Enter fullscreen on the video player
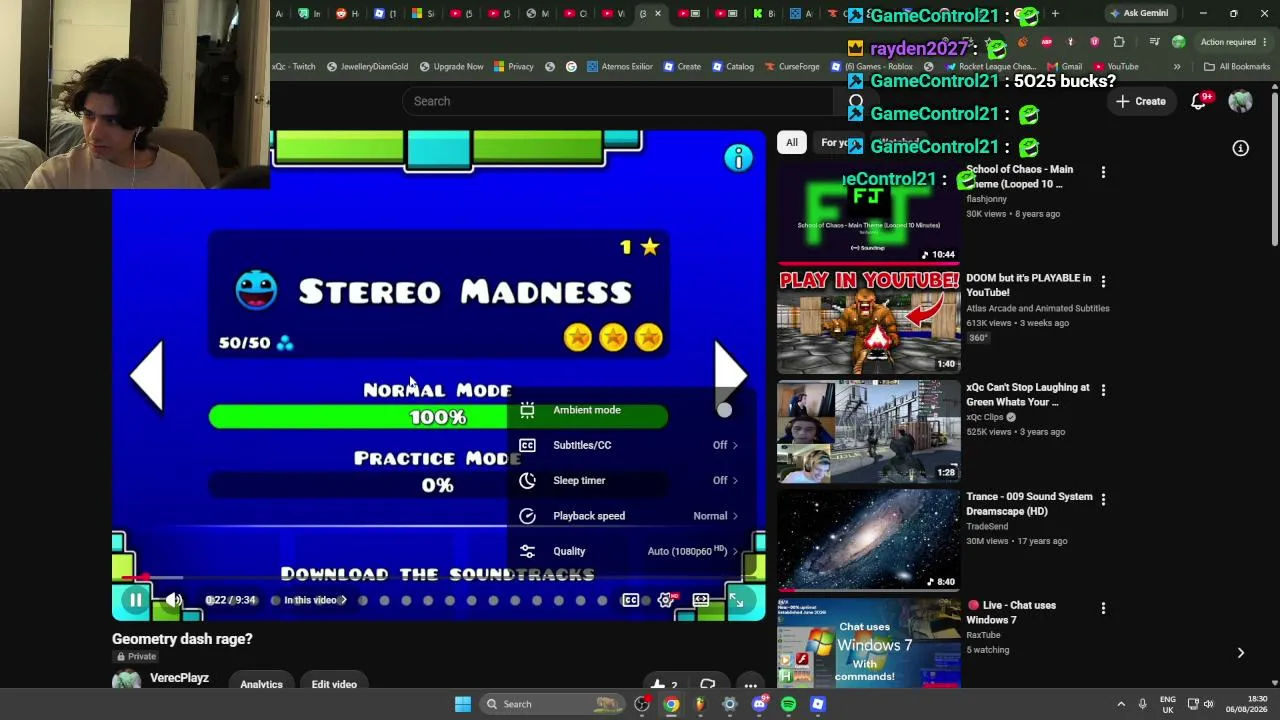Screen dimensions: 1280x720 pos(736,600)
